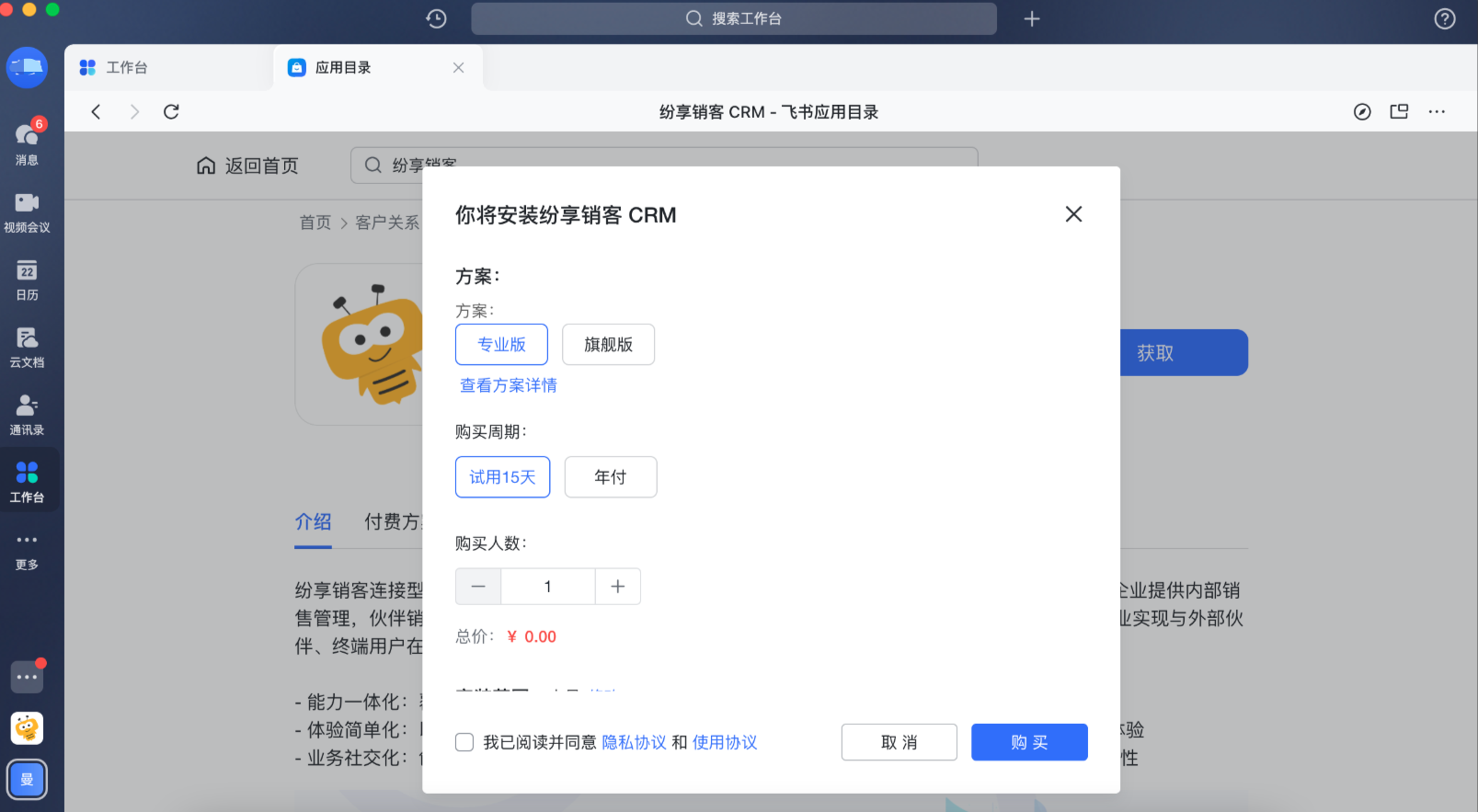Switch to the 工作台 tab
Image resolution: width=1478 pixels, height=812 pixels.
coord(168,67)
